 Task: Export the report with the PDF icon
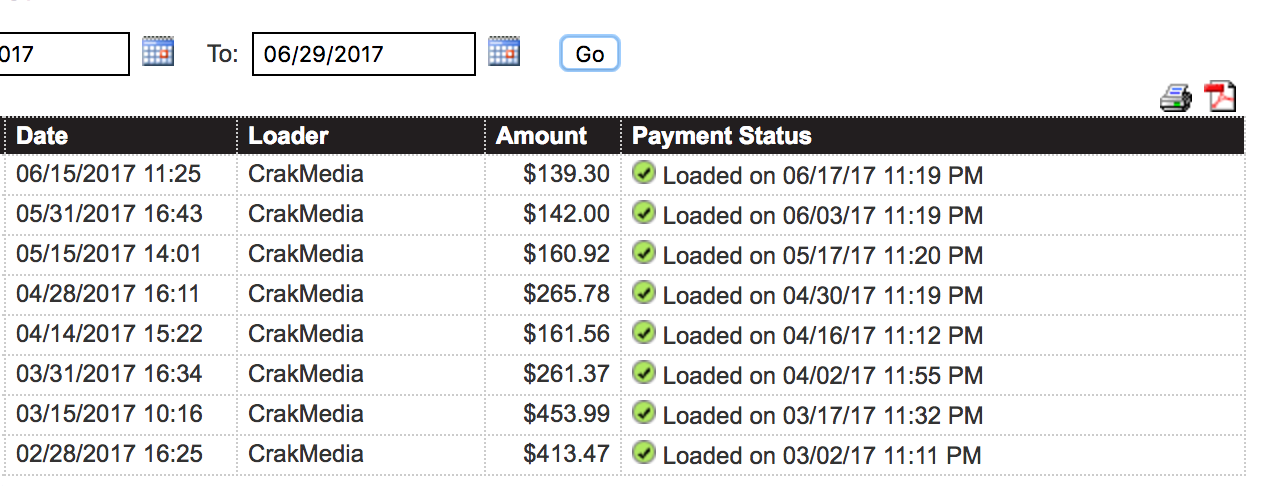click(1220, 97)
